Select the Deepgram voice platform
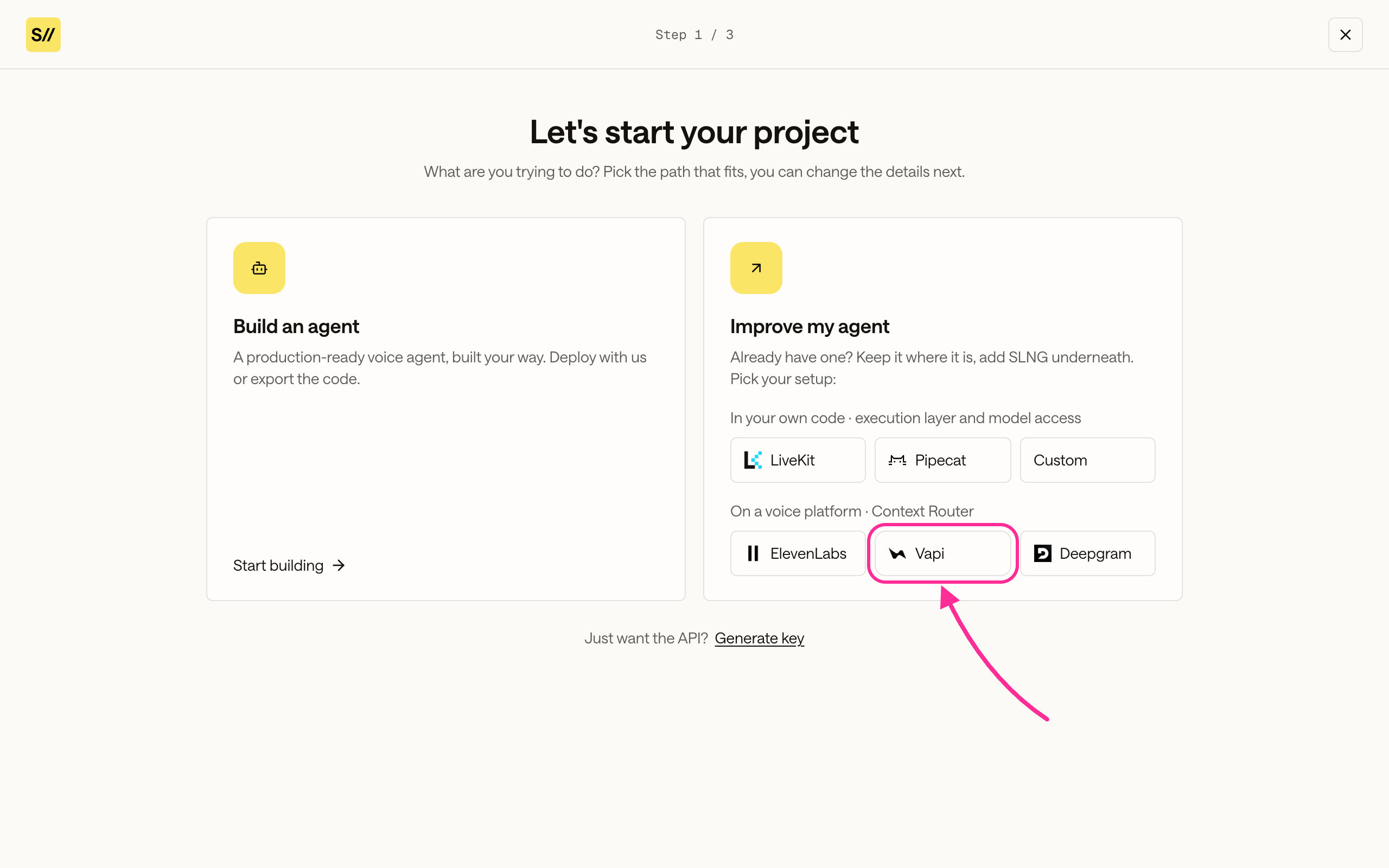 pos(1087,553)
